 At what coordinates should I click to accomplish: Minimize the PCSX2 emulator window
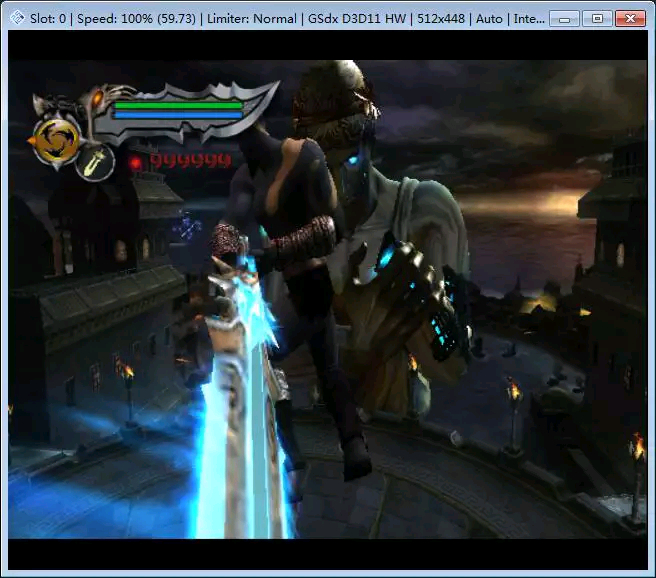tap(564, 18)
